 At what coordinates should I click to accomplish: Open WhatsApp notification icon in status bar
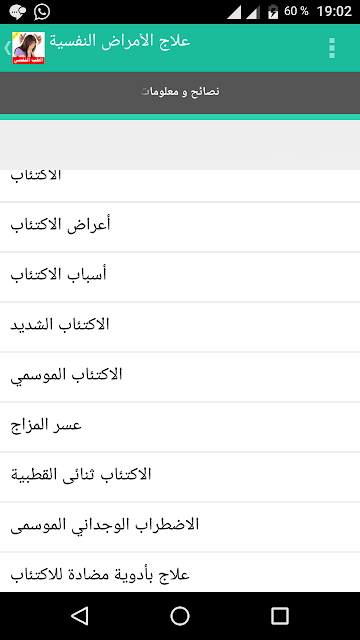click(x=42, y=11)
